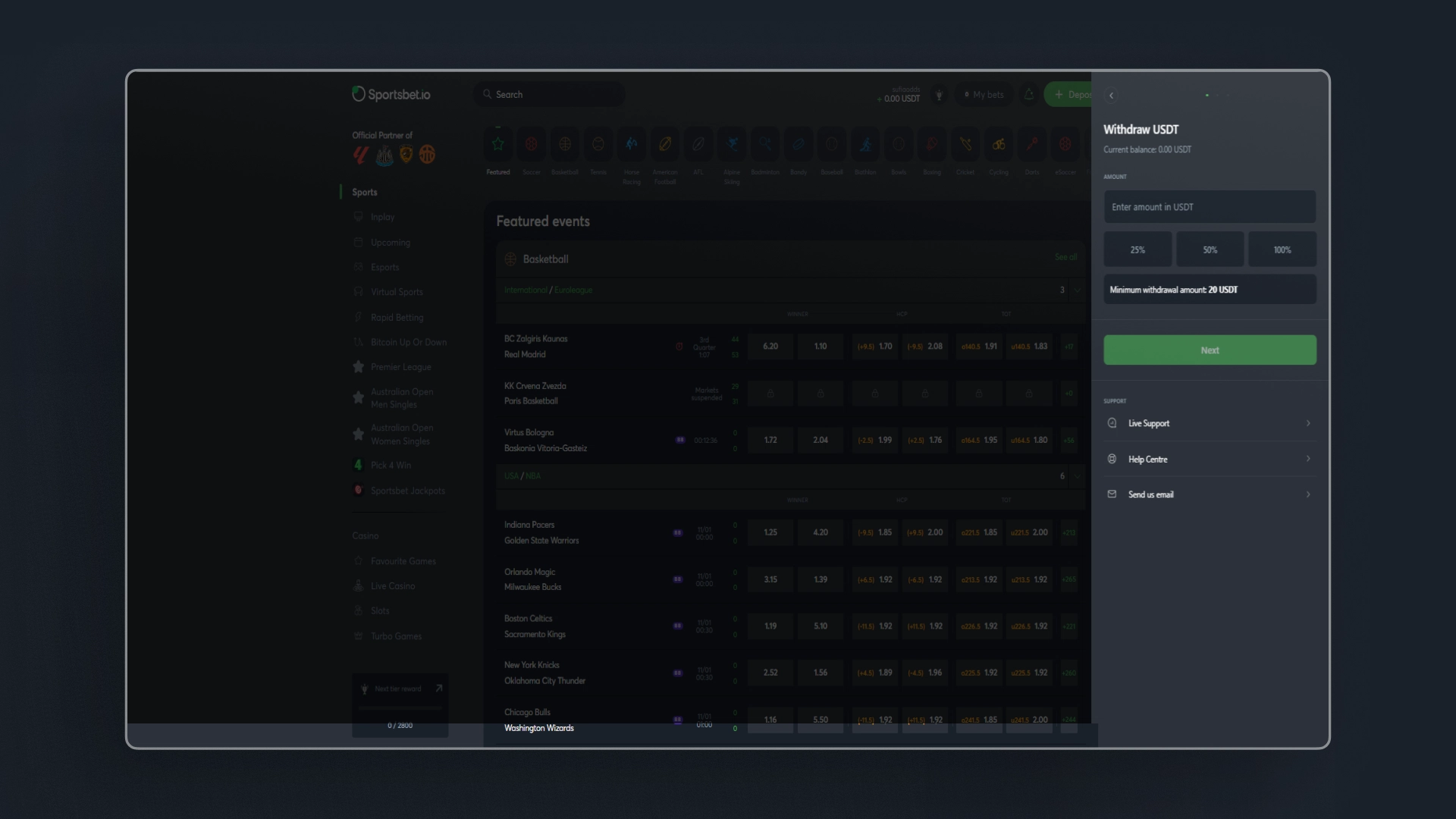Choose the 100% amount option
Screen dimensions: 1456x819
pyautogui.click(x=1282, y=249)
